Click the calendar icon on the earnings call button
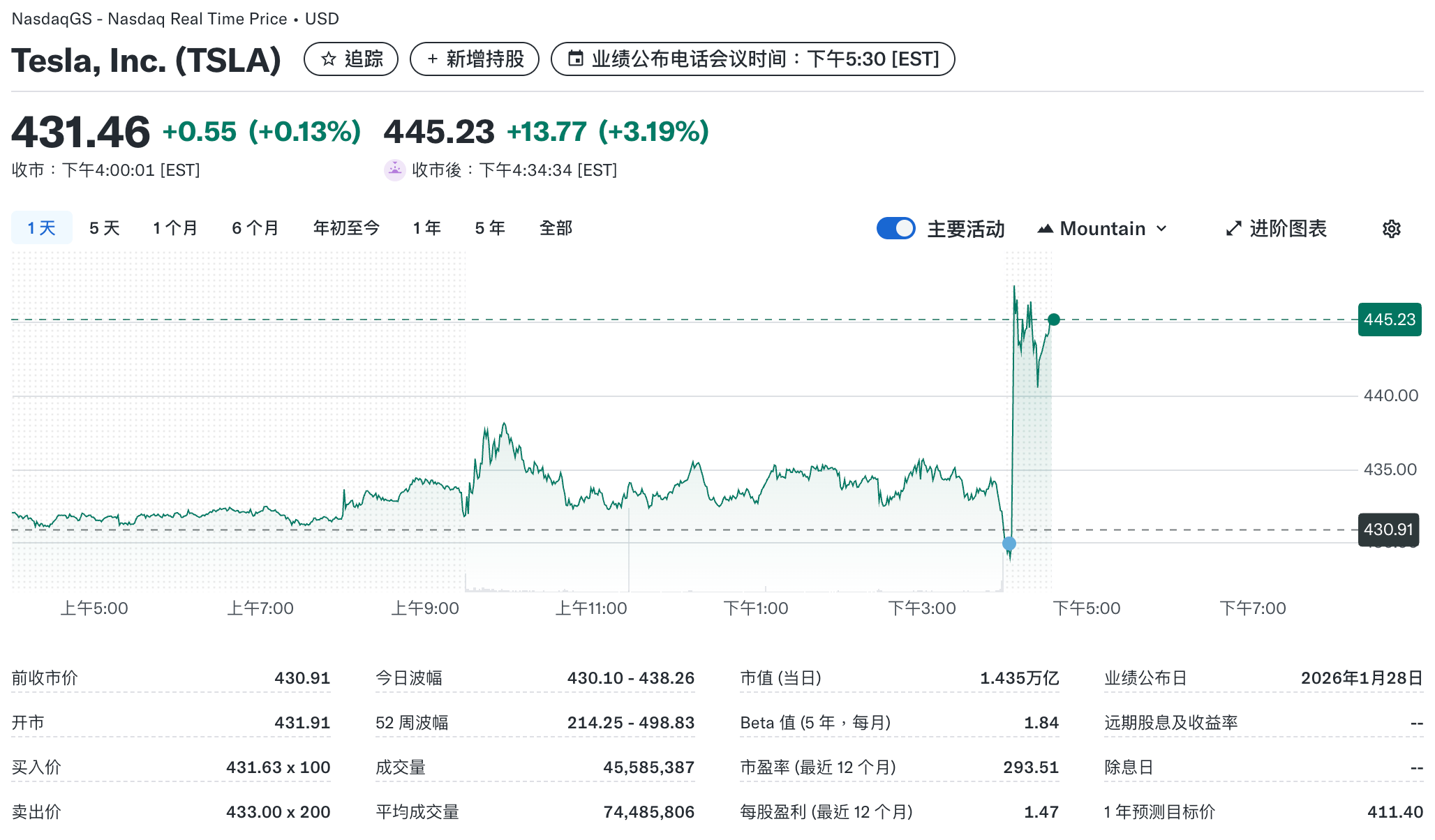Image resolution: width=1435 pixels, height=840 pixels. pyautogui.click(x=576, y=59)
